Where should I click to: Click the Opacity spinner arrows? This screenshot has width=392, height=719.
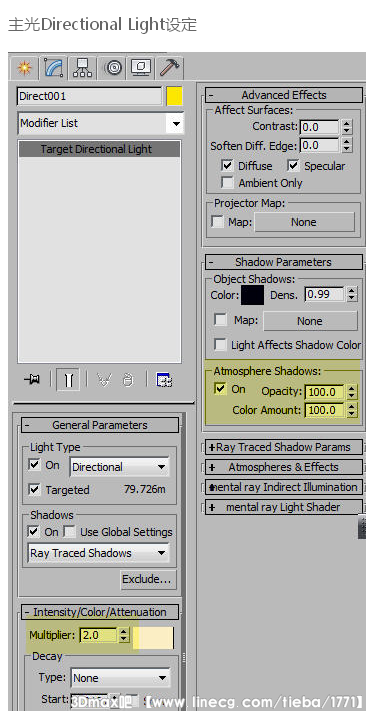point(351,392)
